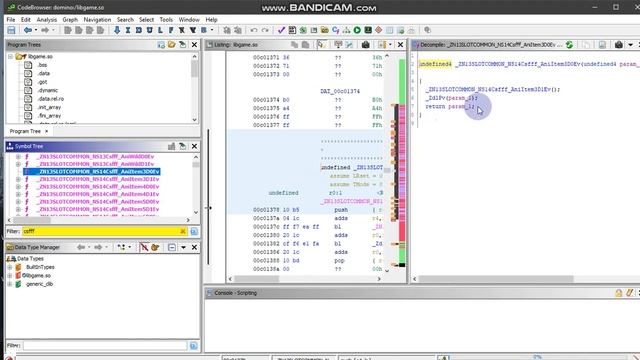
Task: Navigate back with the left arrow icon
Action: click(x=27, y=30)
